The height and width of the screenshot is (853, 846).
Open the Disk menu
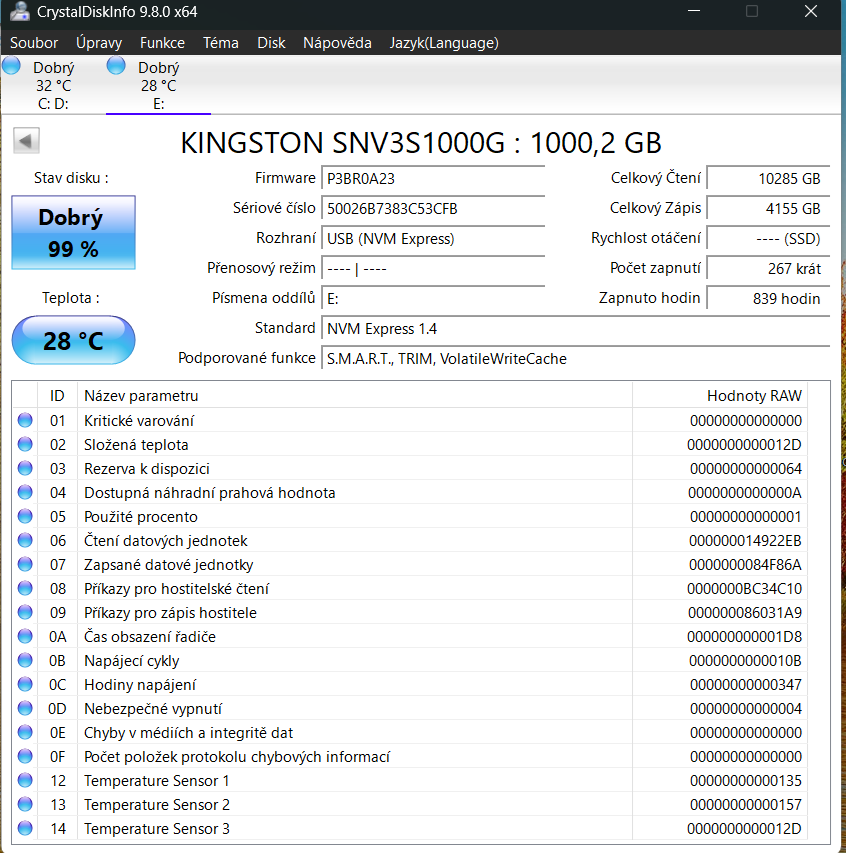coord(271,42)
